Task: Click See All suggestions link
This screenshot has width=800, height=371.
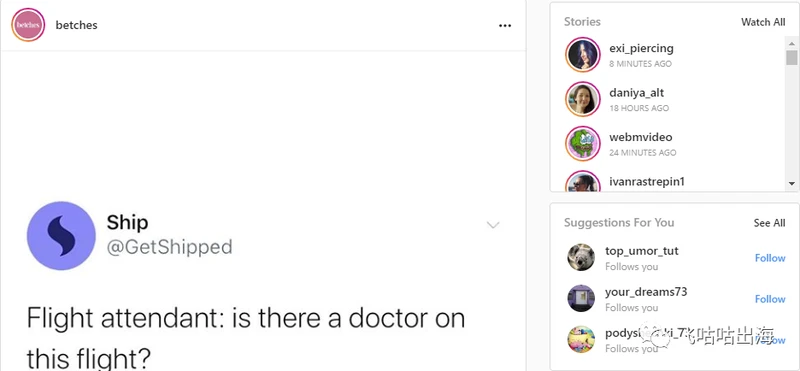Action: tap(769, 223)
